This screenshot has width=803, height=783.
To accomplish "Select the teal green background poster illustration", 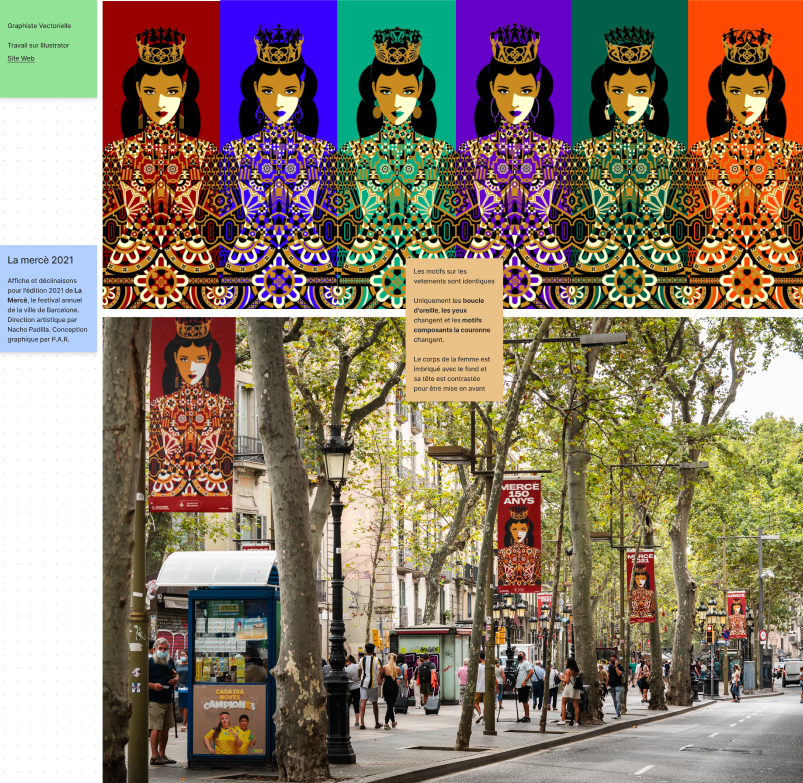I will point(397,155).
